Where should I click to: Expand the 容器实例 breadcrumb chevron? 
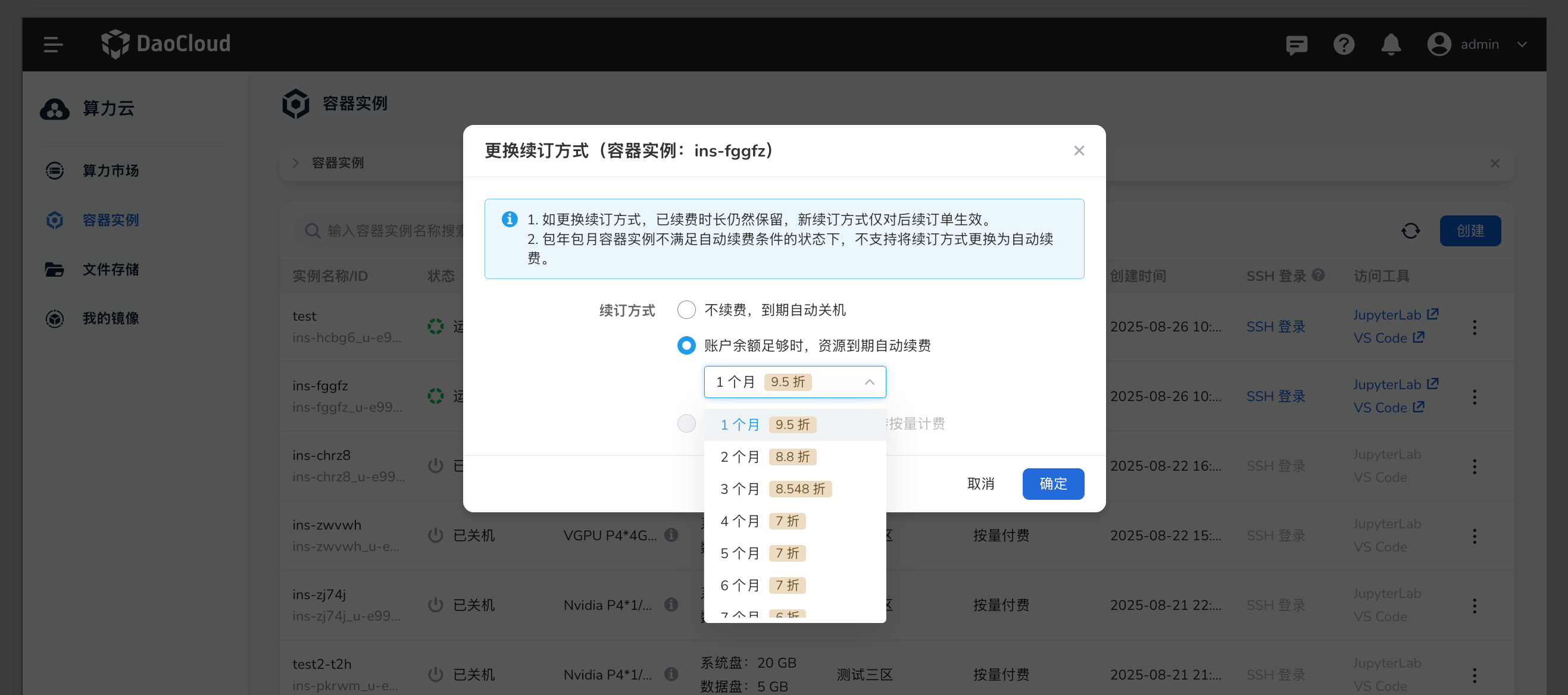tap(296, 162)
